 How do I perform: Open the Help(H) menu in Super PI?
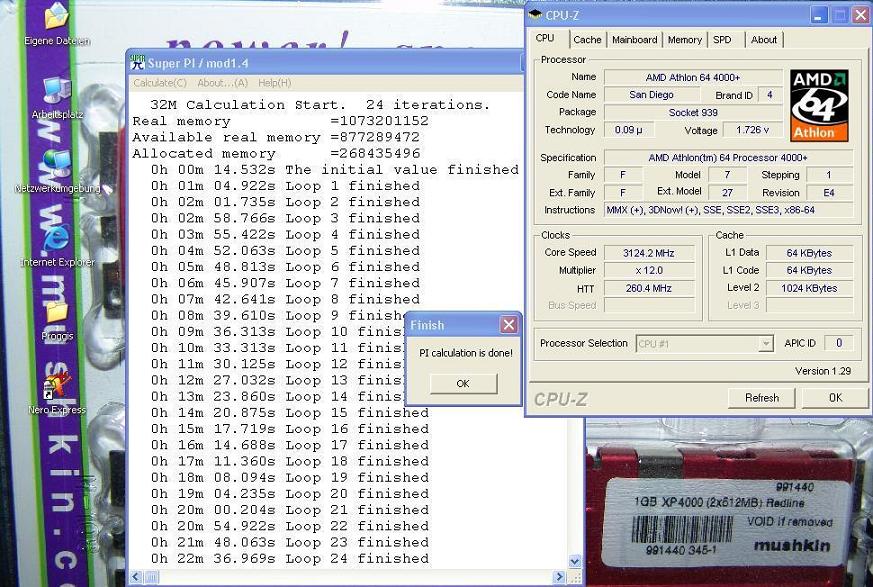tap(274, 83)
